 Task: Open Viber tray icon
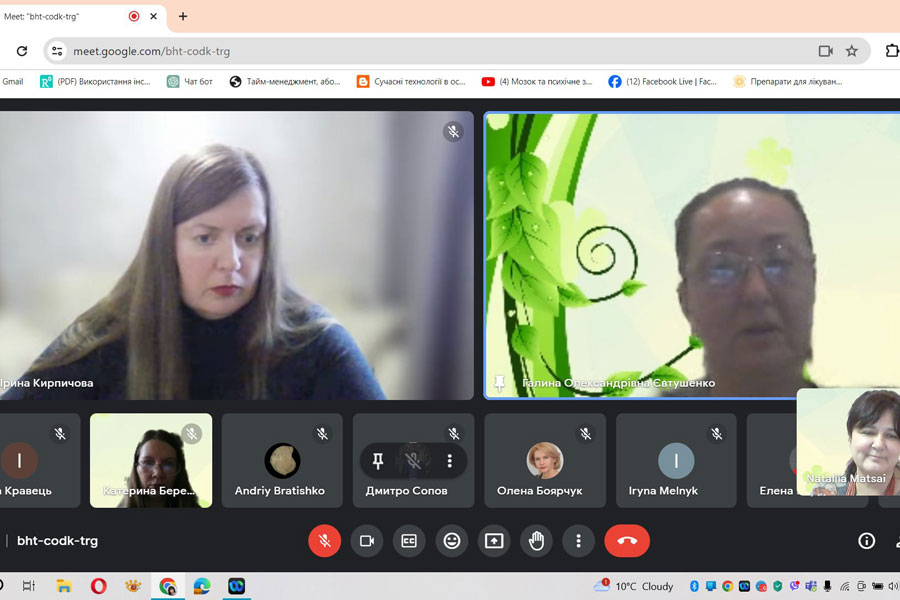794,586
